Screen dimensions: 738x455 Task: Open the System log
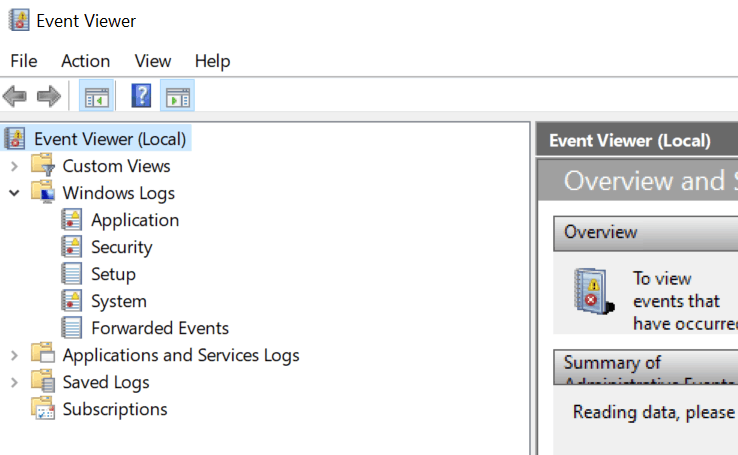tap(119, 302)
